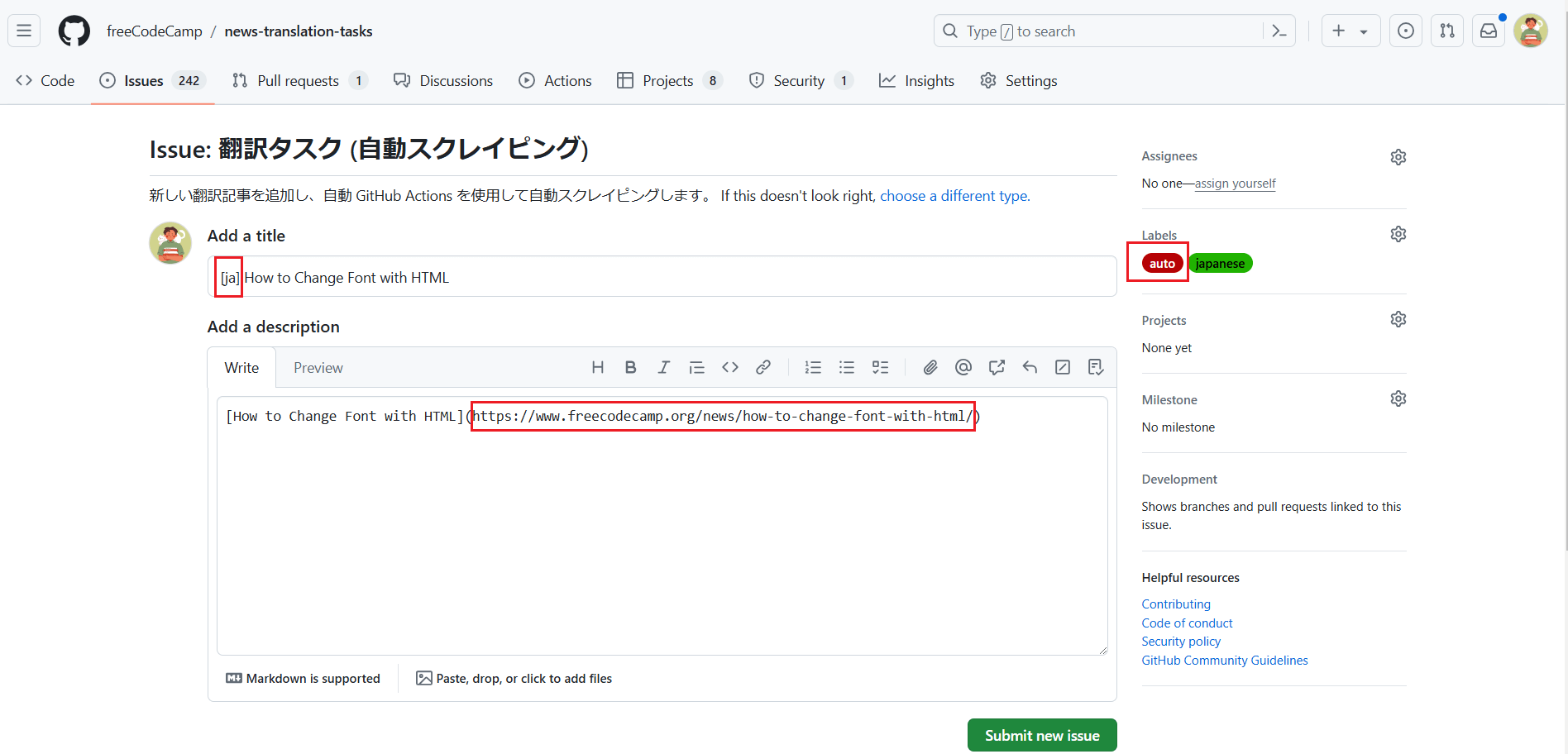Open the notifications inbox icon
Screen dimensions: 1568x754
tap(1488, 31)
